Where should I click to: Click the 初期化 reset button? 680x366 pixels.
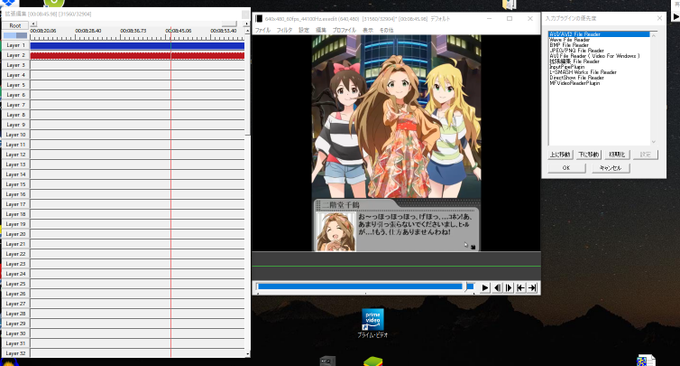617,154
